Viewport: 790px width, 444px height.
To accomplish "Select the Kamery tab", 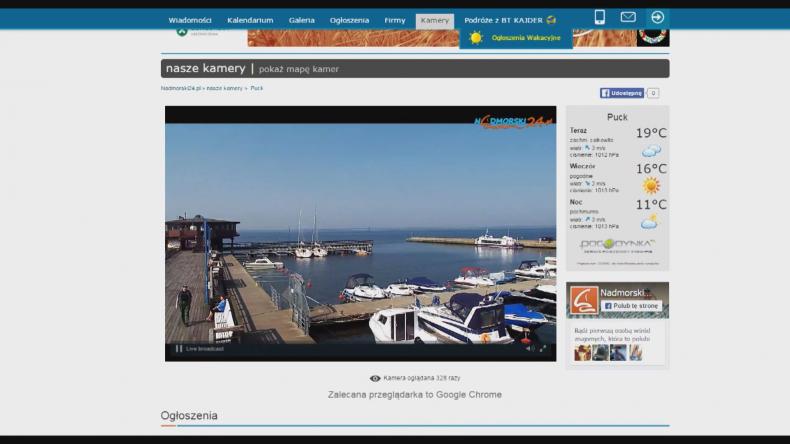I will tap(435, 20).
